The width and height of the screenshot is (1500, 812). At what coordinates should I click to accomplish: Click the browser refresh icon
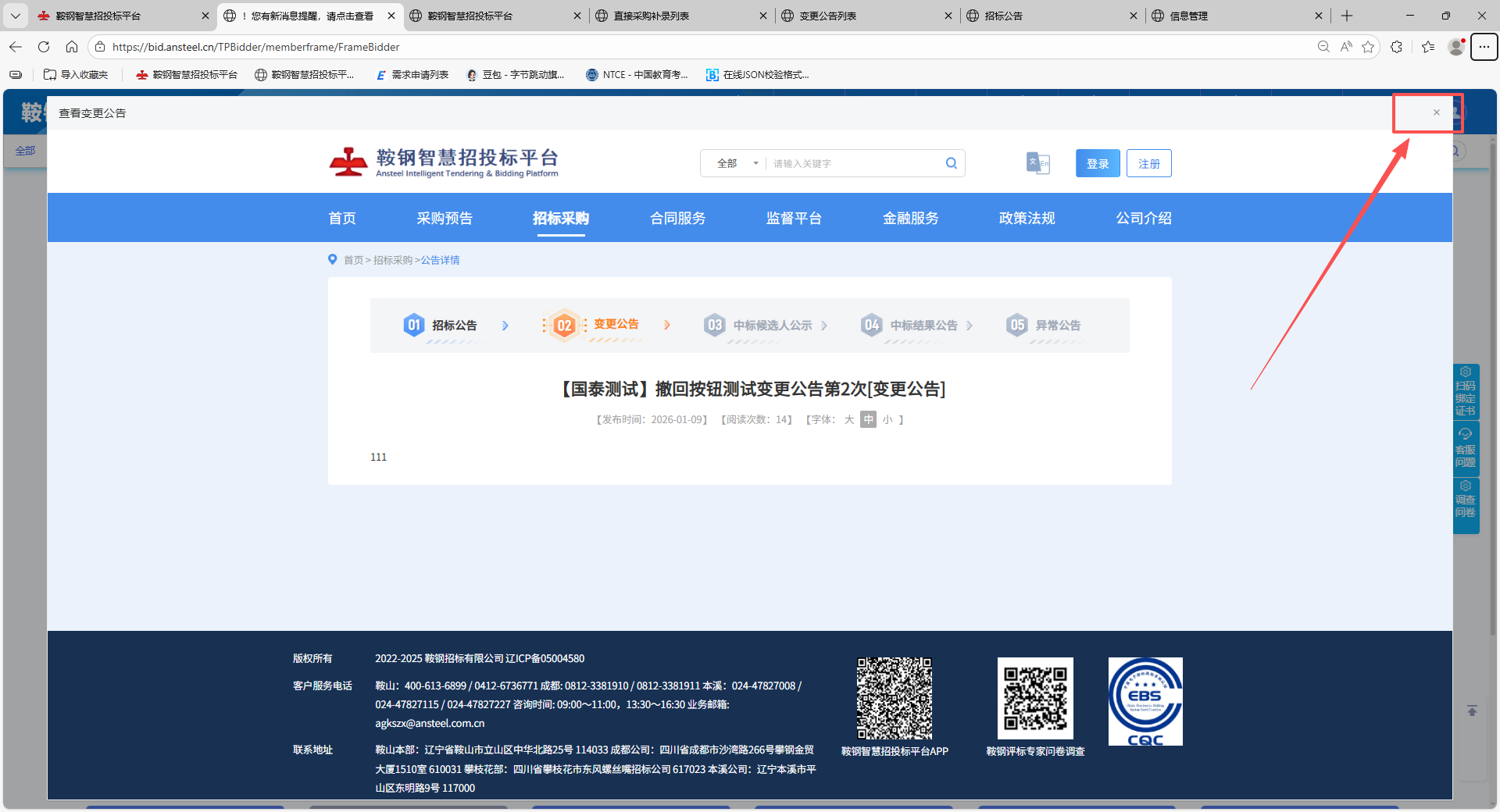44,47
